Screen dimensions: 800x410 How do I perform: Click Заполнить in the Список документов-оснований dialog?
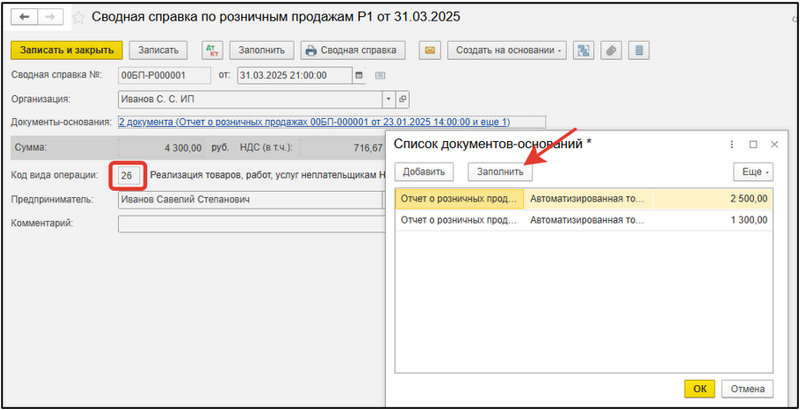click(x=500, y=171)
